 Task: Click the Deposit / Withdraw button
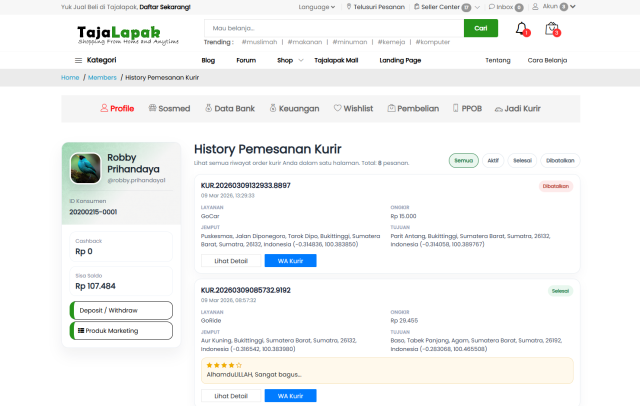121,310
